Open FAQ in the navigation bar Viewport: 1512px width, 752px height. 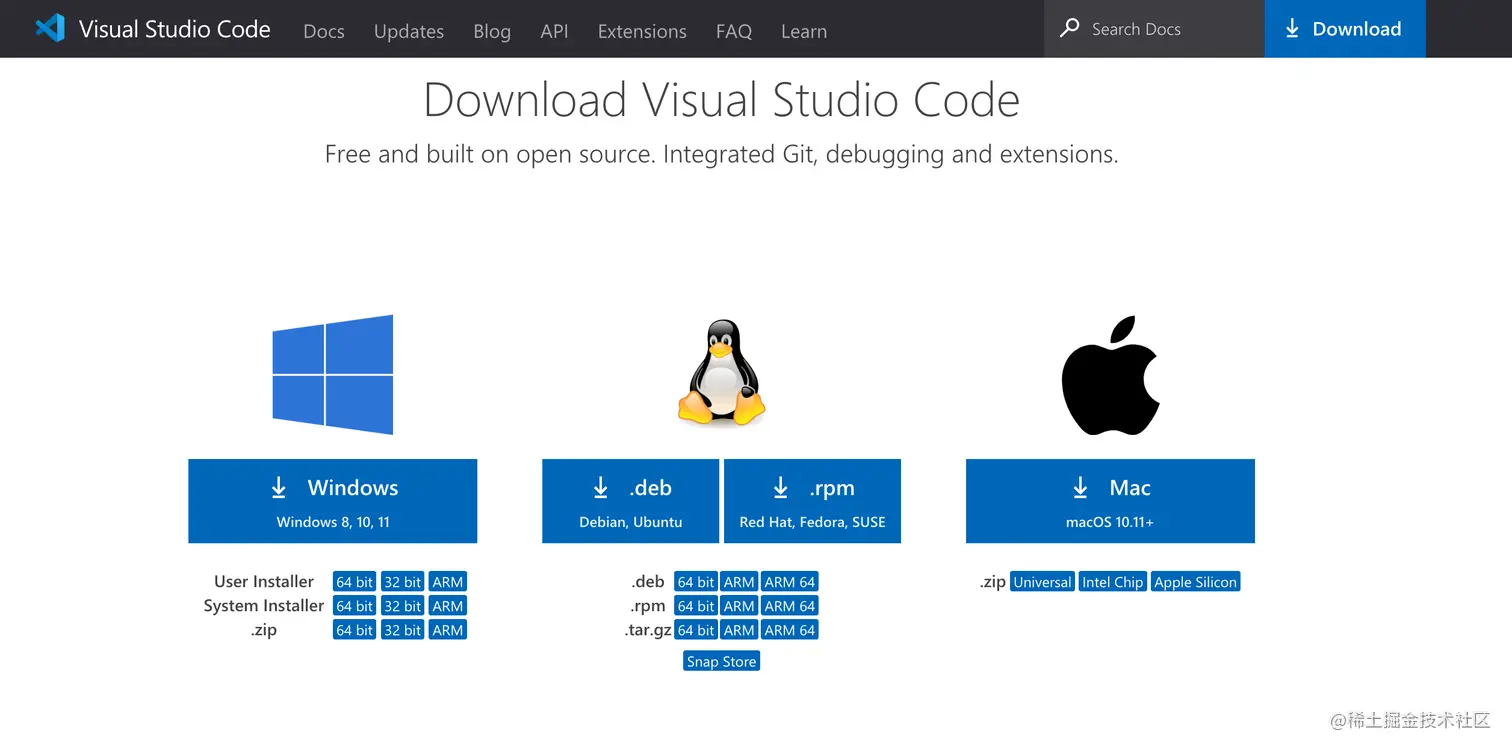tap(734, 31)
